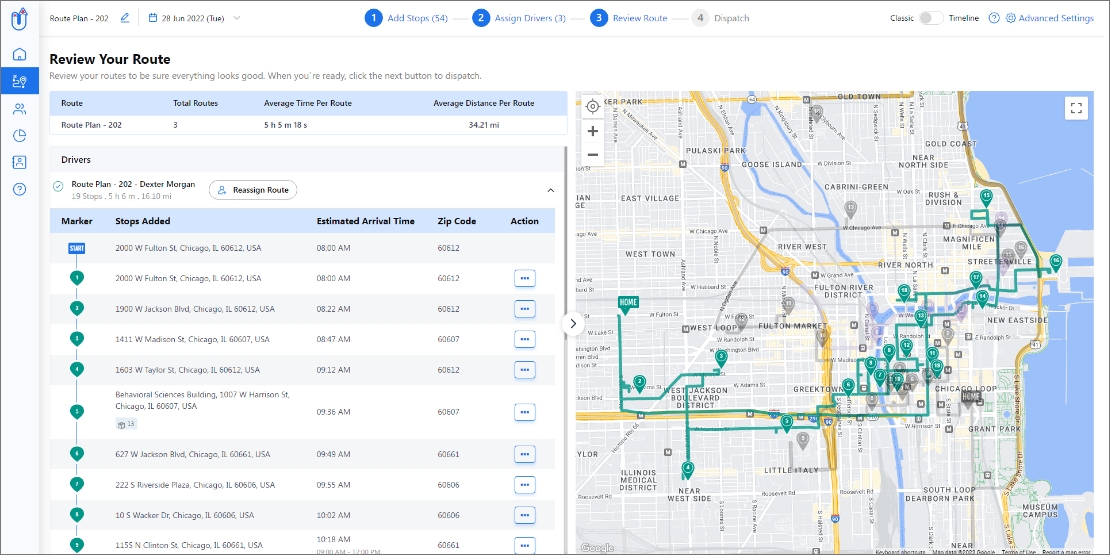Open the Home icon in the sidebar
Image resolution: width=1110 pixels, height=555 pixels.
20,54
